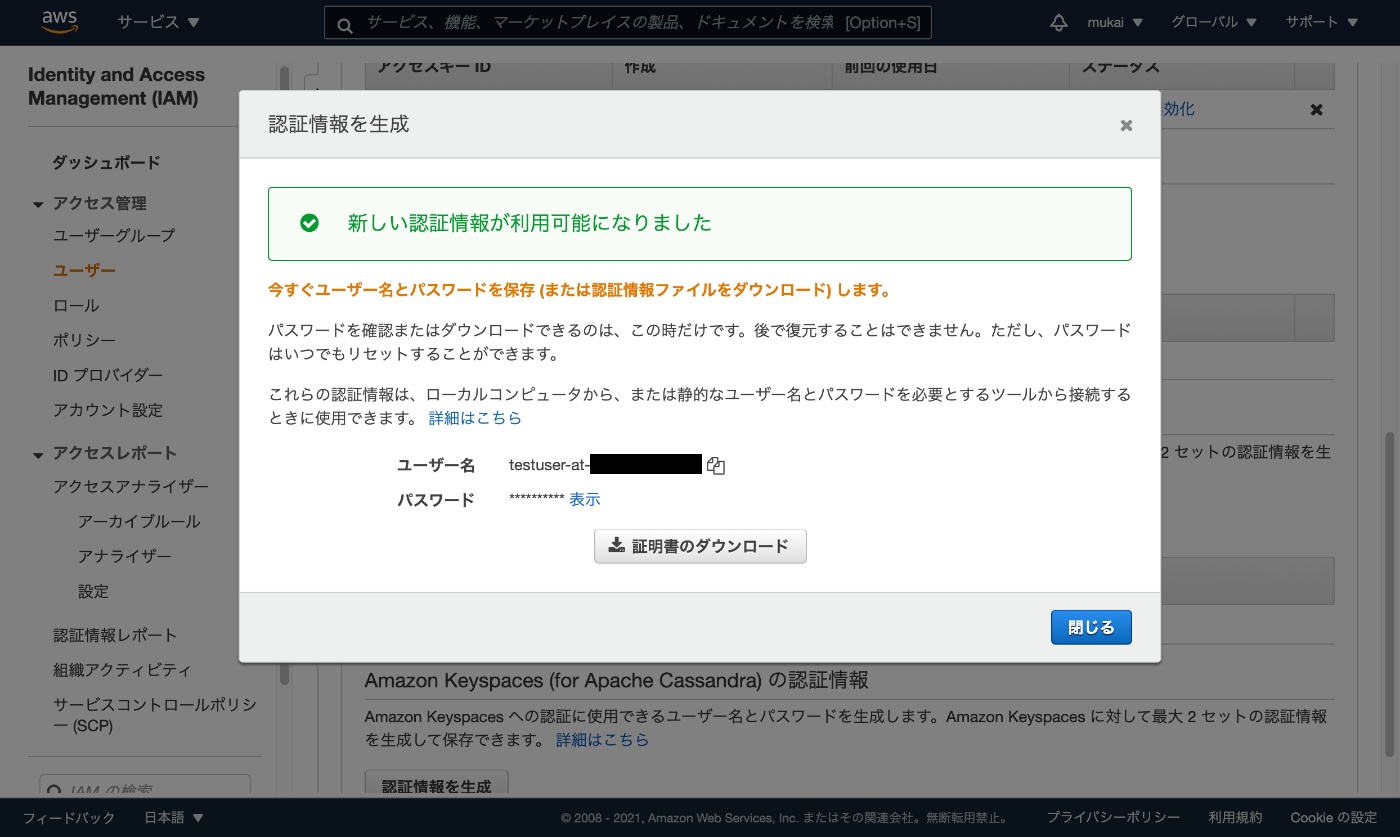Viewport: 1400px width, 837px height.
Task: Select ユーザー in the sidebar
Action: point(84,270)
